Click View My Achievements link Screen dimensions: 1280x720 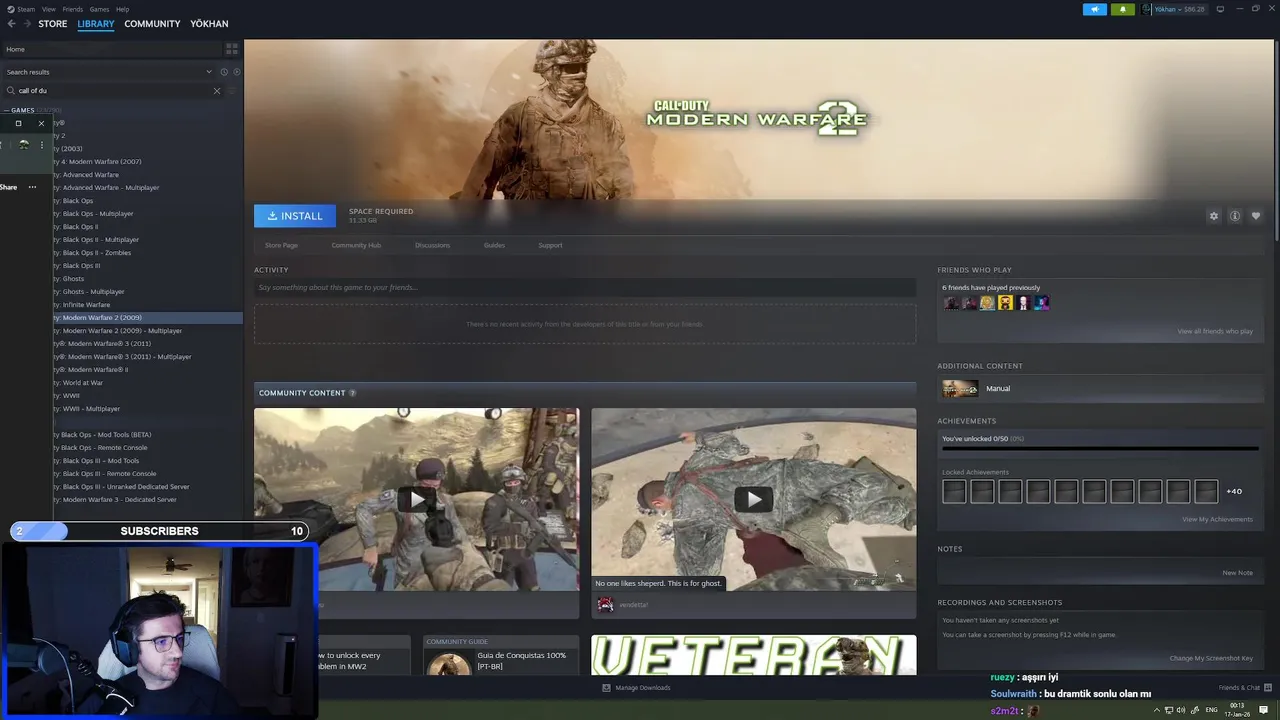click(1217, 519)
